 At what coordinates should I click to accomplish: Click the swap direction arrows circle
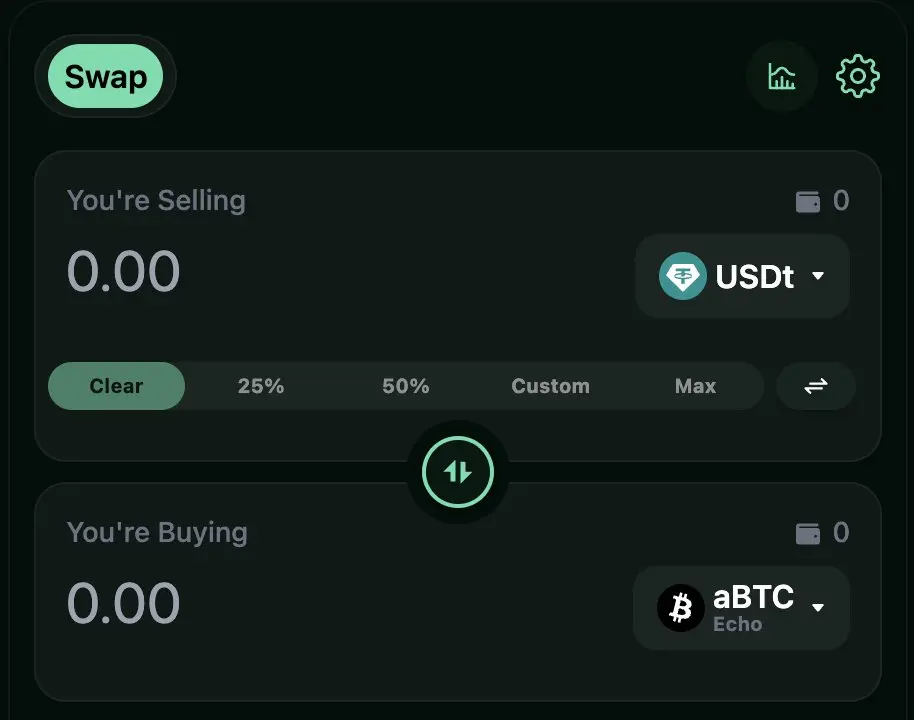pyautogui.click(x=458, y=472)
